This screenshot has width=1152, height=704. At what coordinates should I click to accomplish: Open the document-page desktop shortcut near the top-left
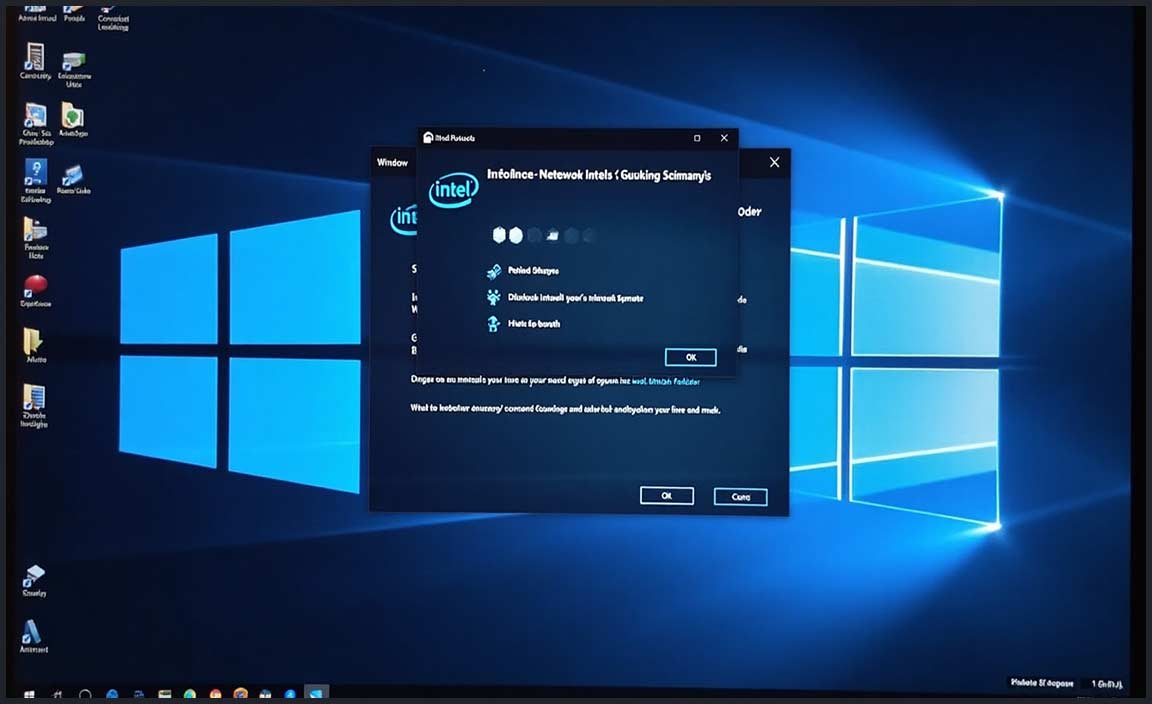34,57
